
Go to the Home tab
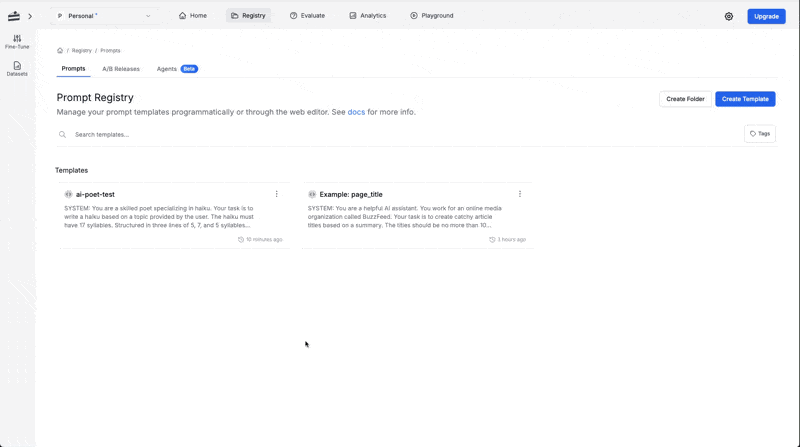point(193,16)
